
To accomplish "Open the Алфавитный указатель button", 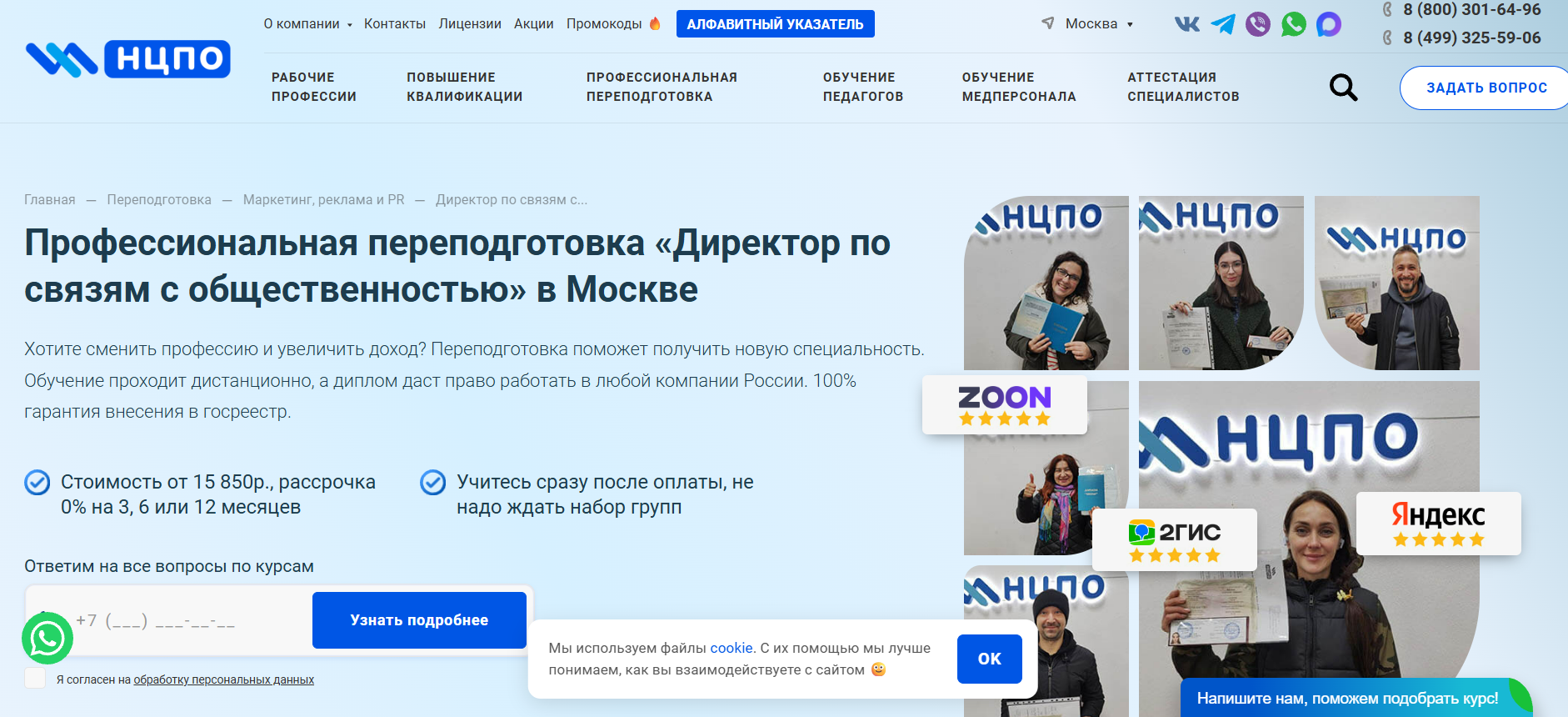I will (775, 24).
